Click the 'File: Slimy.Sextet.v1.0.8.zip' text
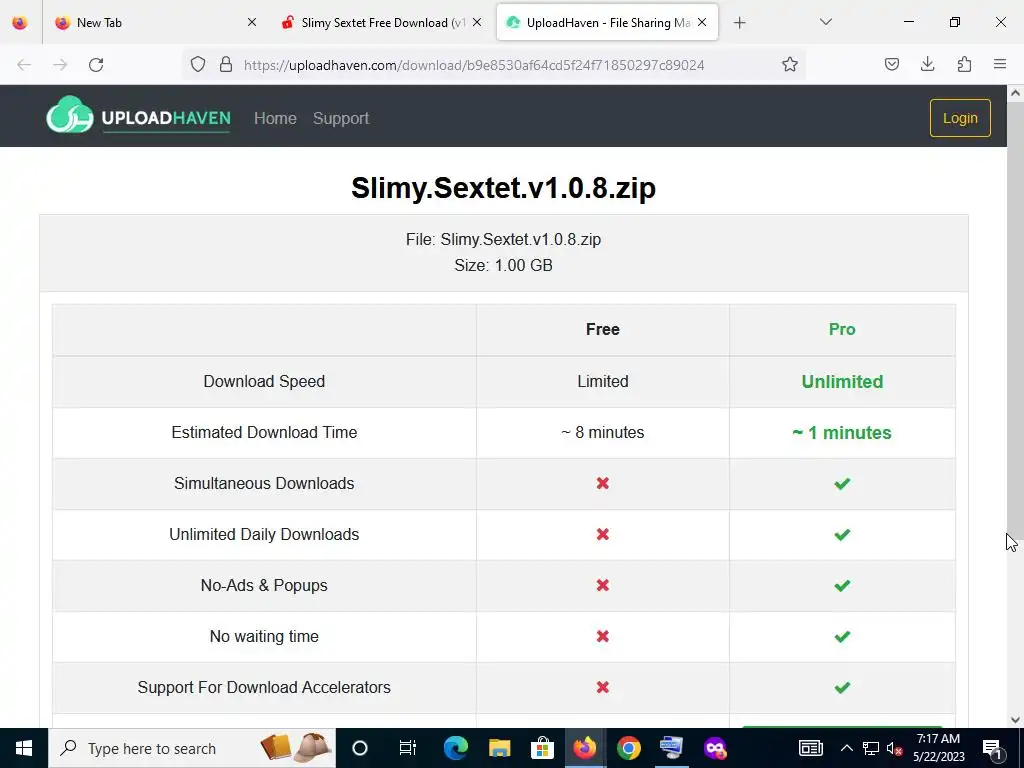The width and height of the screenshot is (1024, 768). (x=504, y=239)
